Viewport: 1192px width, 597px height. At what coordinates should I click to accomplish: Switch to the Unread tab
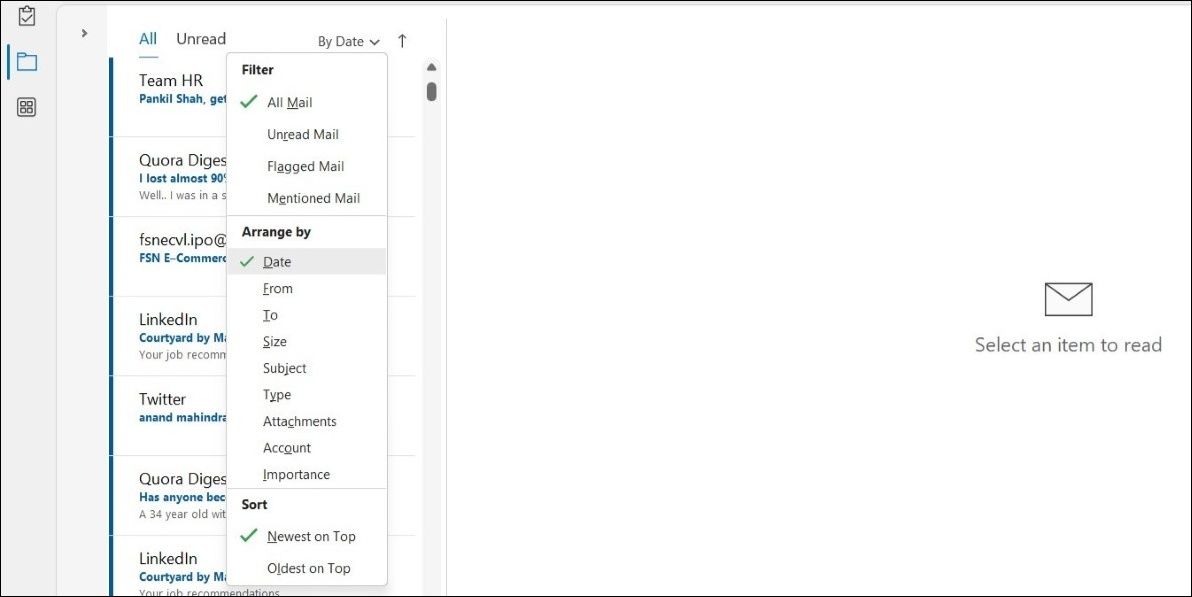(200, 38)
